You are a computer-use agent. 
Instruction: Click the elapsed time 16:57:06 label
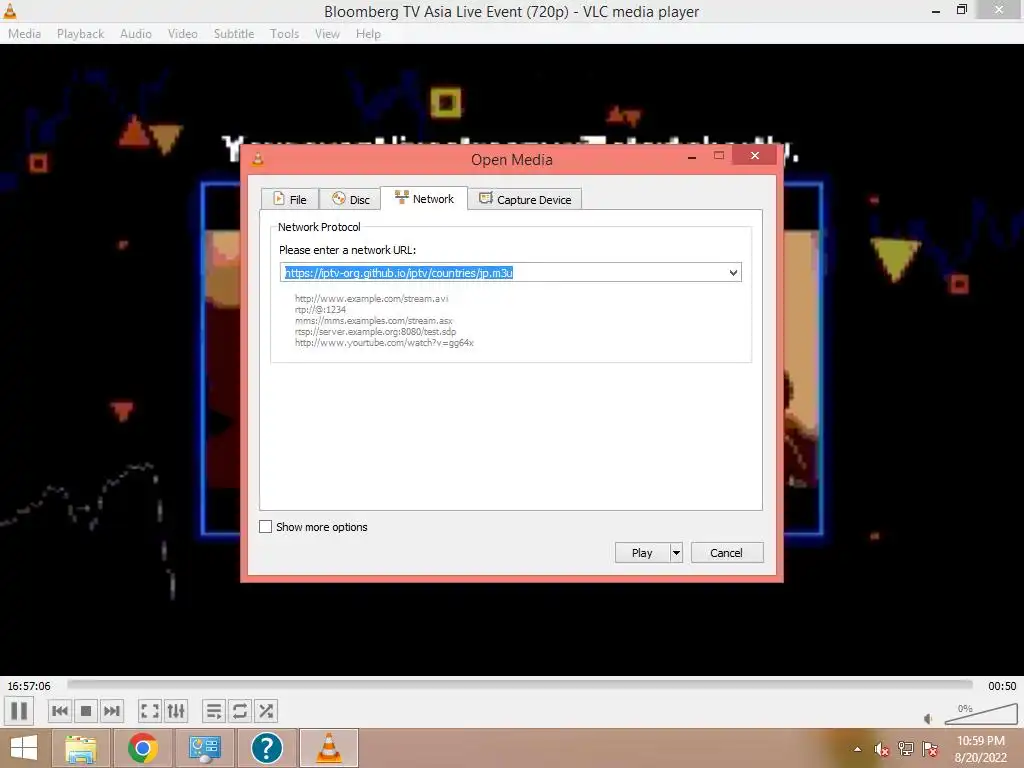click(29, 686)
